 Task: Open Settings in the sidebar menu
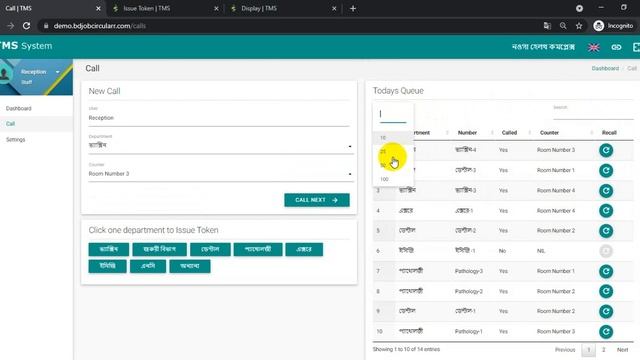pos(16,140)
